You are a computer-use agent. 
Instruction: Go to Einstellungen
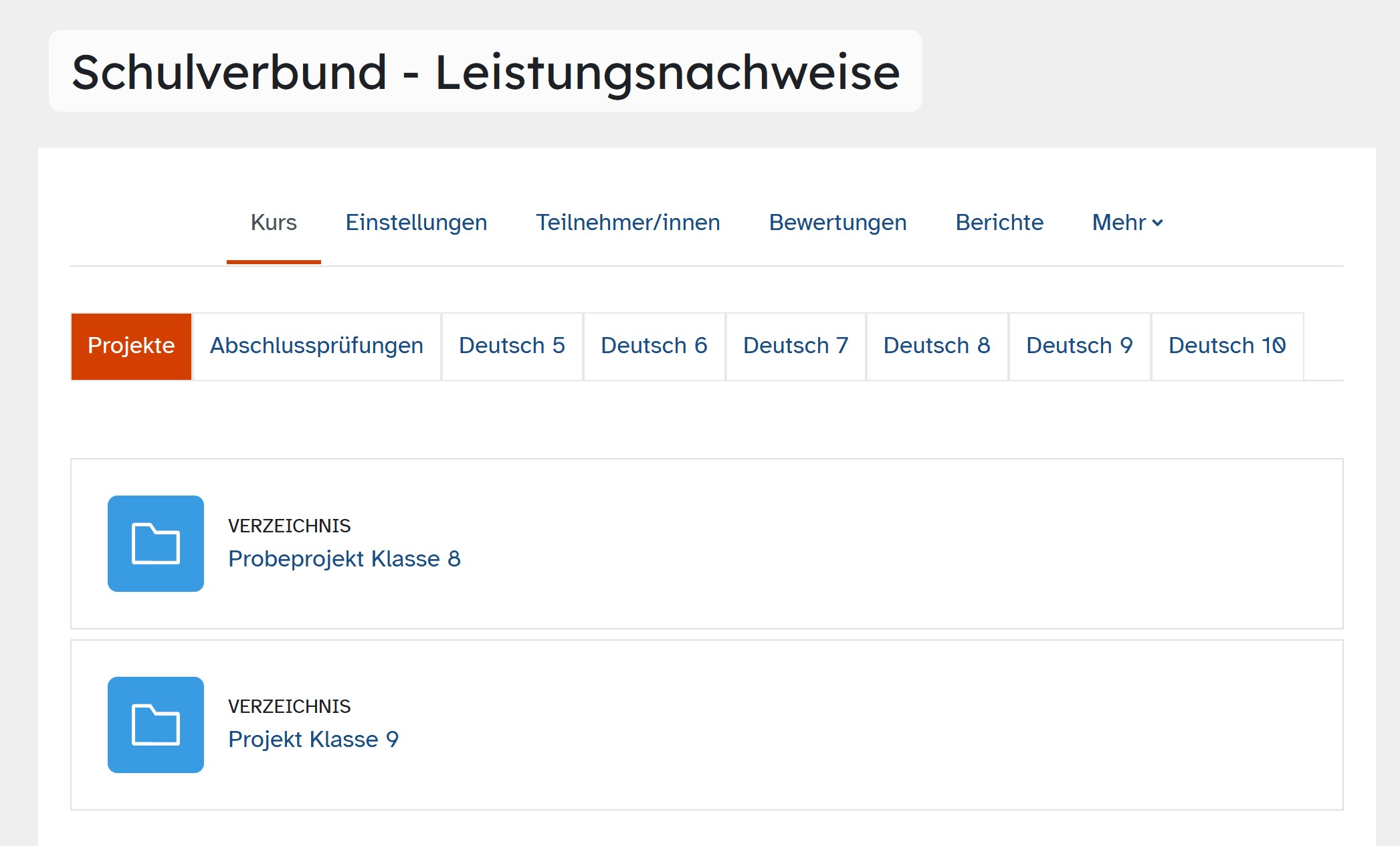point(416,223)
